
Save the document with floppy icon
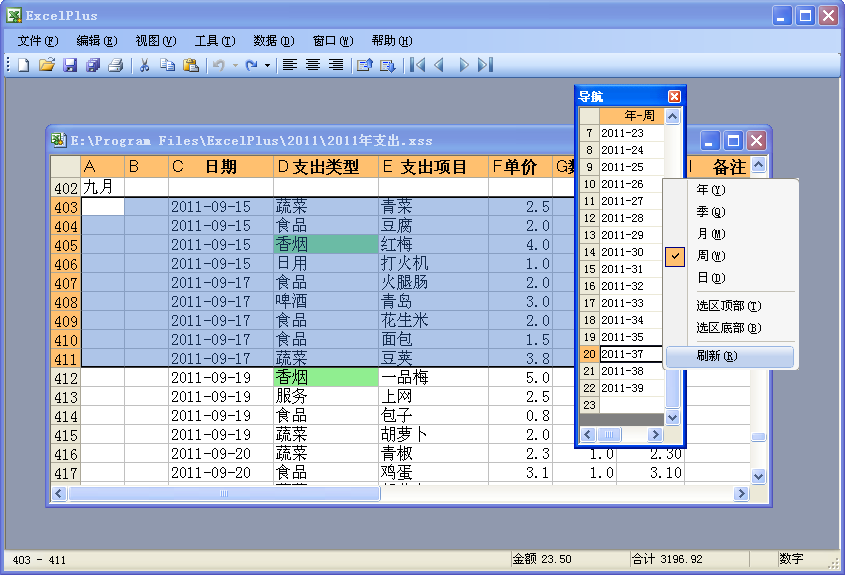tap(70, 65)
